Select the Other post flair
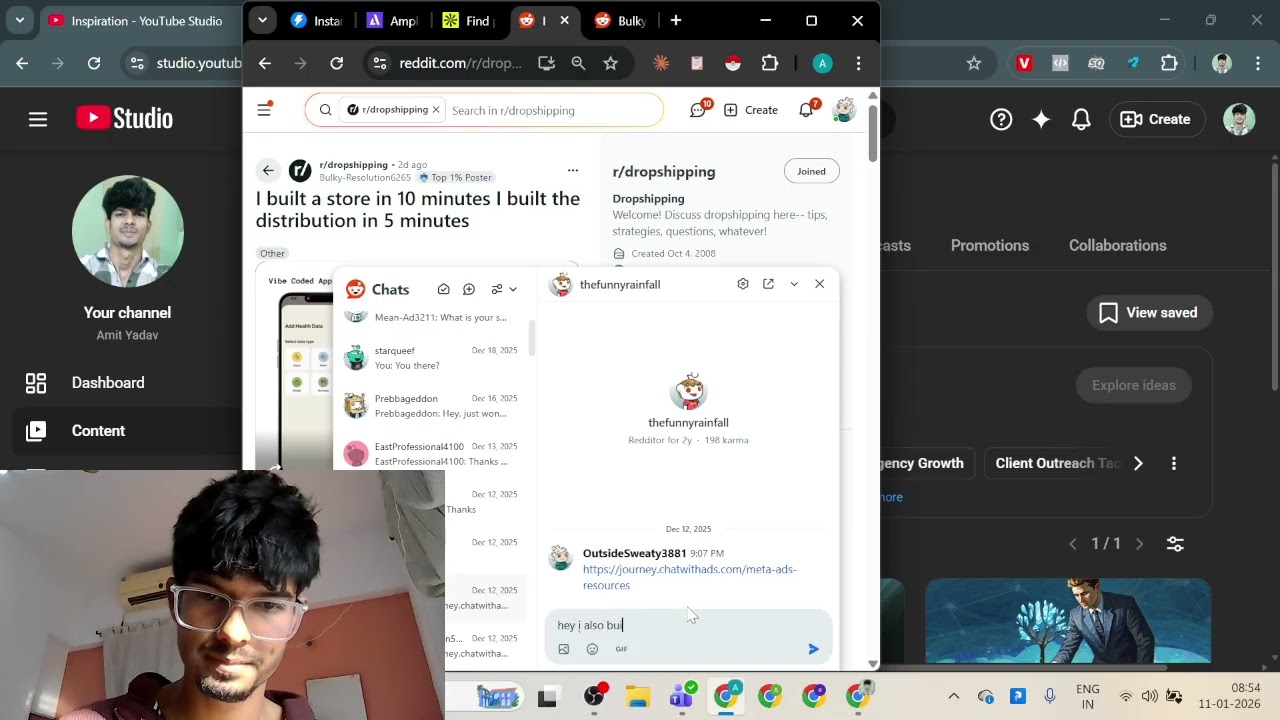Screen dimensions: 1280x720 tap(273, 253)
